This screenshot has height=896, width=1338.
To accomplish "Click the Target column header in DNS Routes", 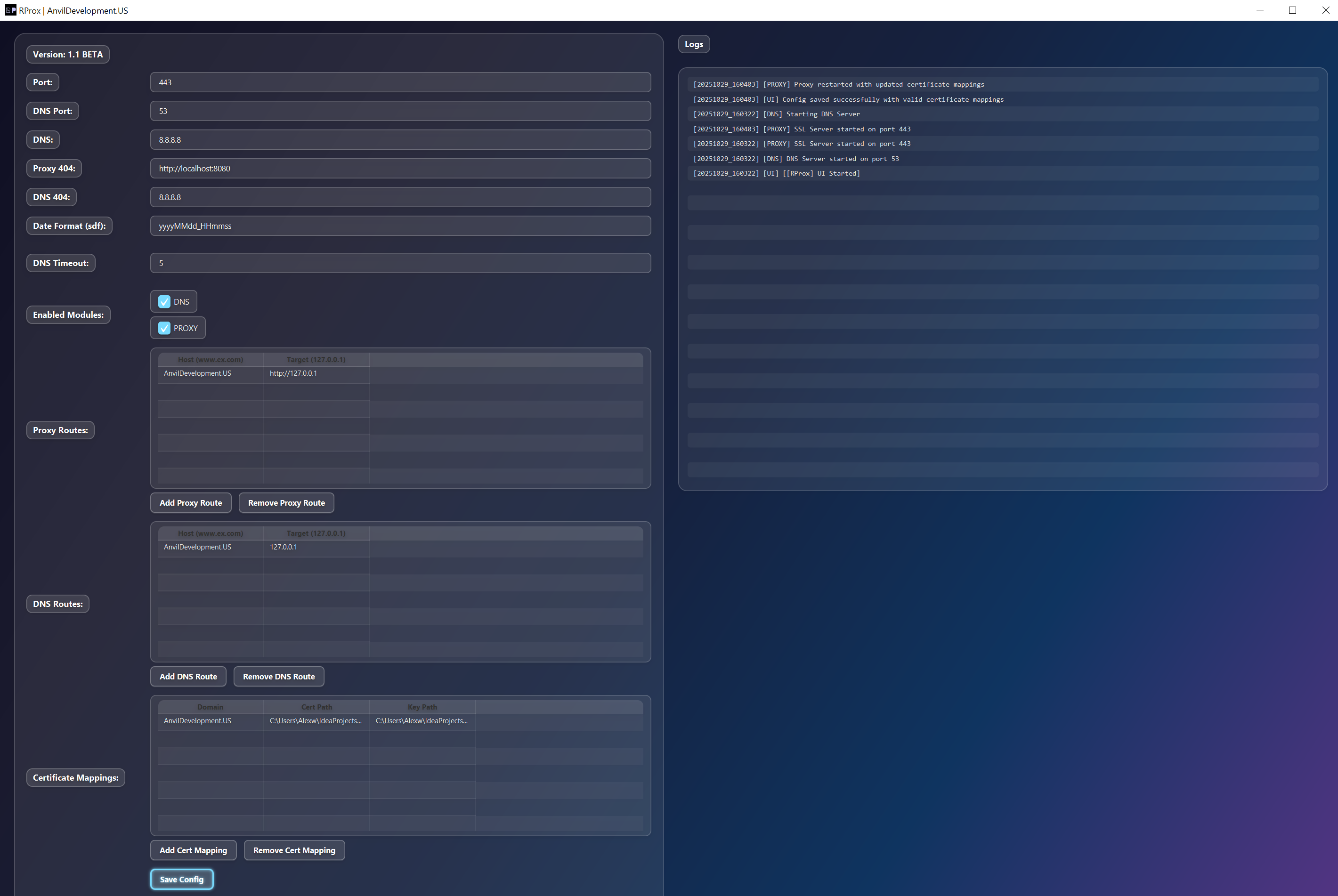I will (316, 534).
